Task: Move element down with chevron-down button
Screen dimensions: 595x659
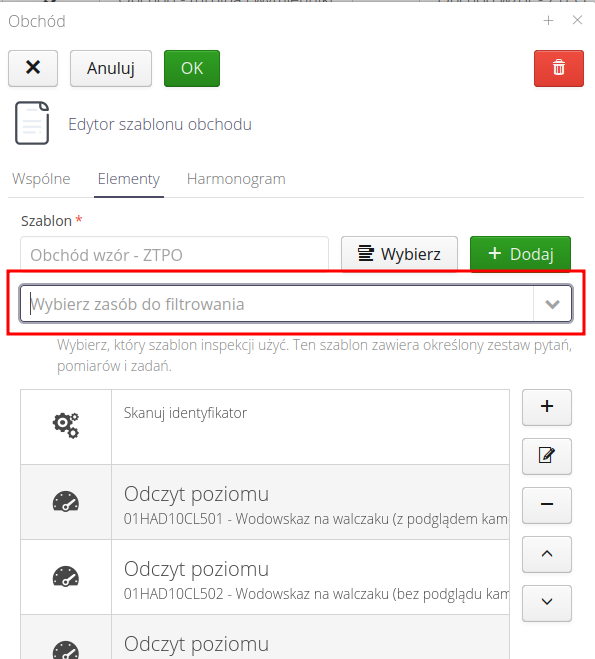Action: pyautogui.click(x=547, y=603)
